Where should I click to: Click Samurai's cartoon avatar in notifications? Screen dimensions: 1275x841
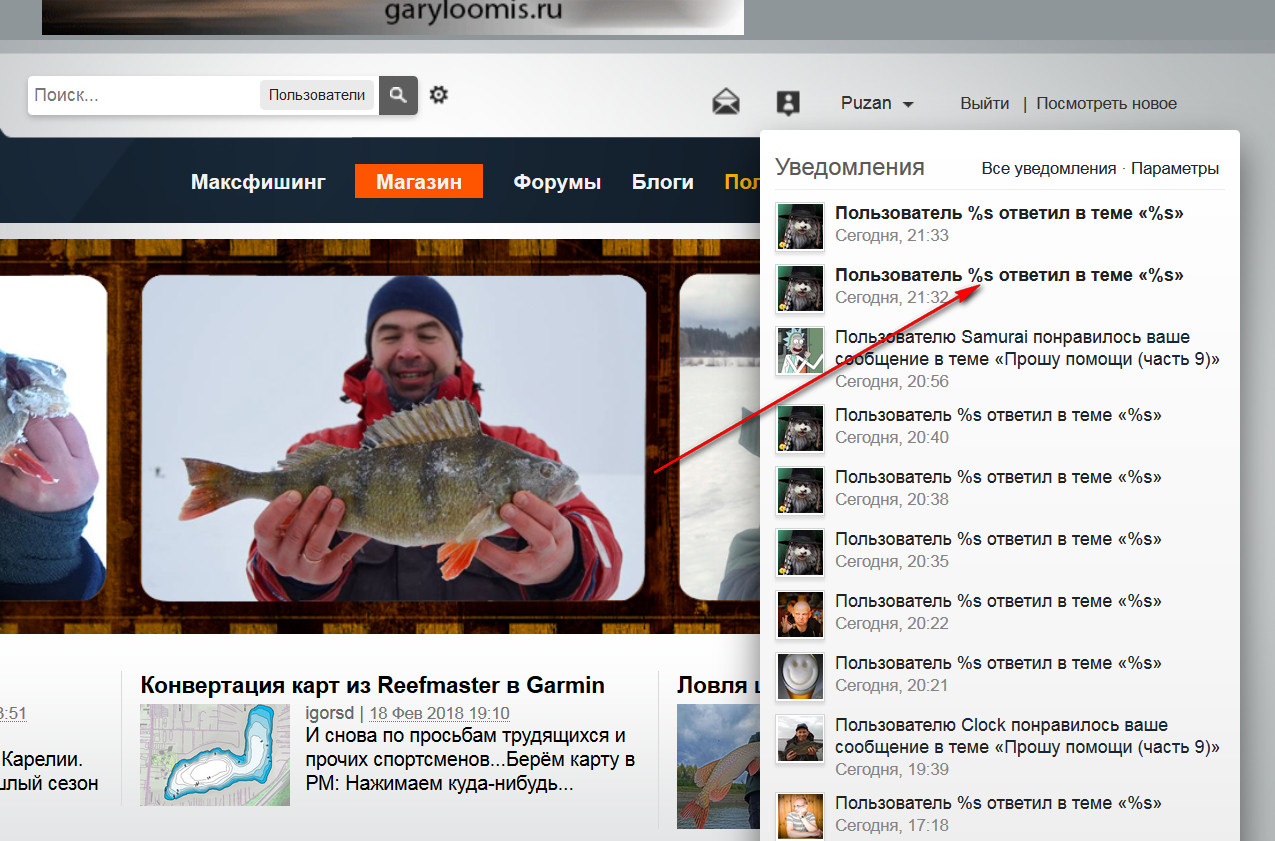point(800,351)
